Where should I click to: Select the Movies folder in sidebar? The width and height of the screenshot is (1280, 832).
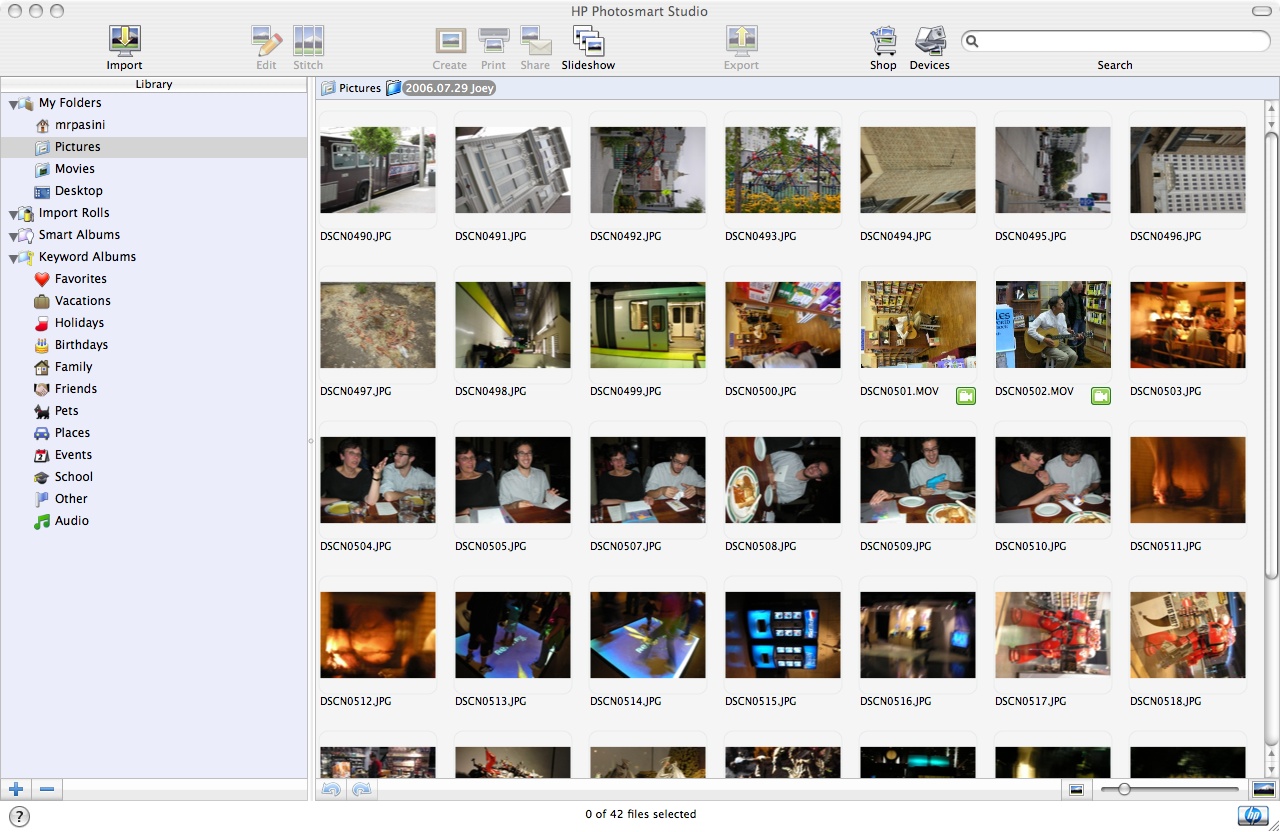coord(74,169)
